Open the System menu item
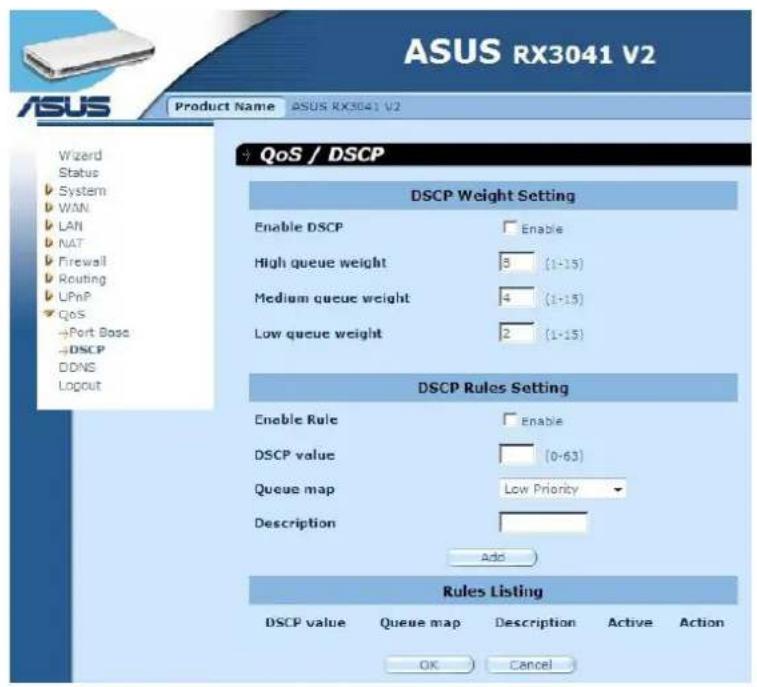The height and width of the screenshot is (687, 757). [82, 191]
